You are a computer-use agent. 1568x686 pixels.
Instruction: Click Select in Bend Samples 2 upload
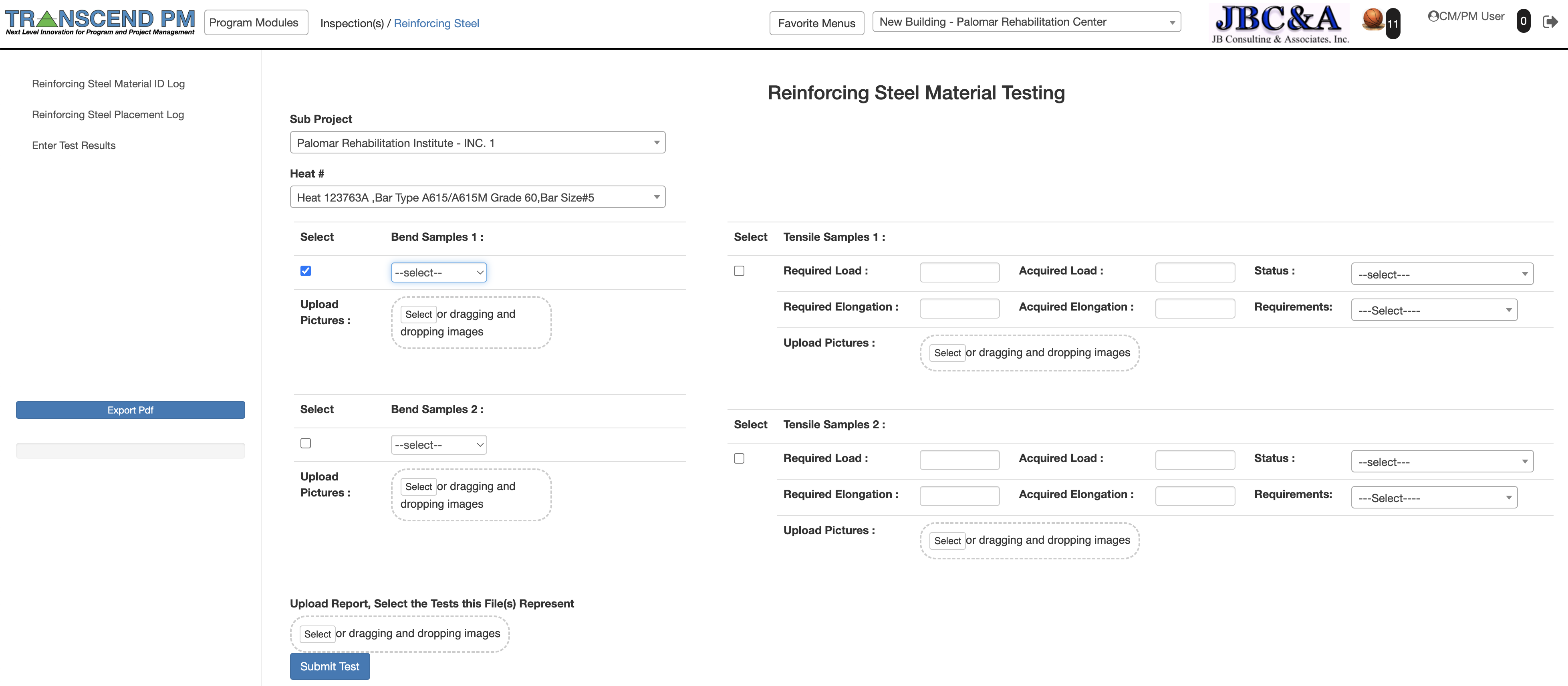418,486
